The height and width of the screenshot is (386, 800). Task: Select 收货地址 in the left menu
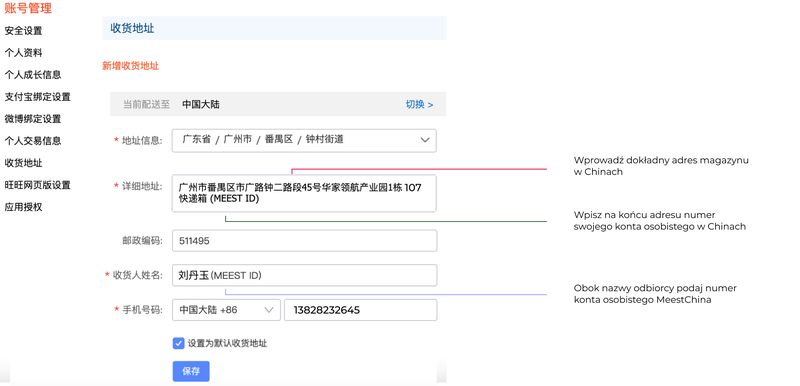pos(23,163)
